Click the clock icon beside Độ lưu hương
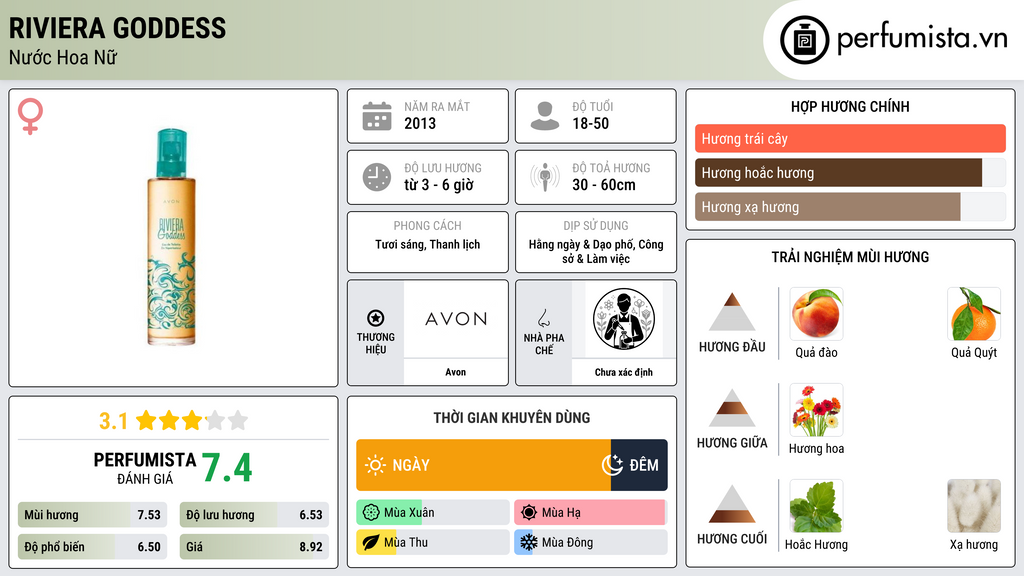 pos(377,177)
